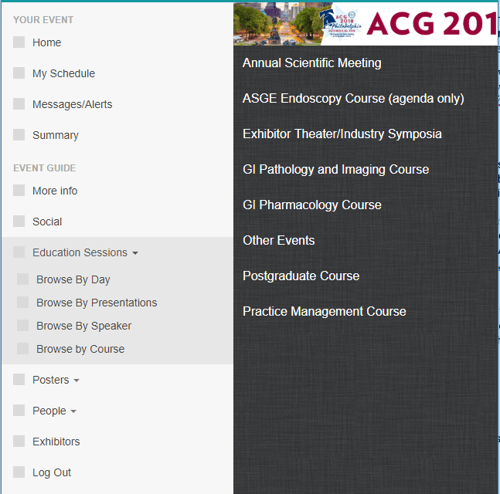Image resolution: width=500 pixels, height=494 pixels.
Task: Click the Social icon square
Action: pyautogui.click(x=19, y=221)
